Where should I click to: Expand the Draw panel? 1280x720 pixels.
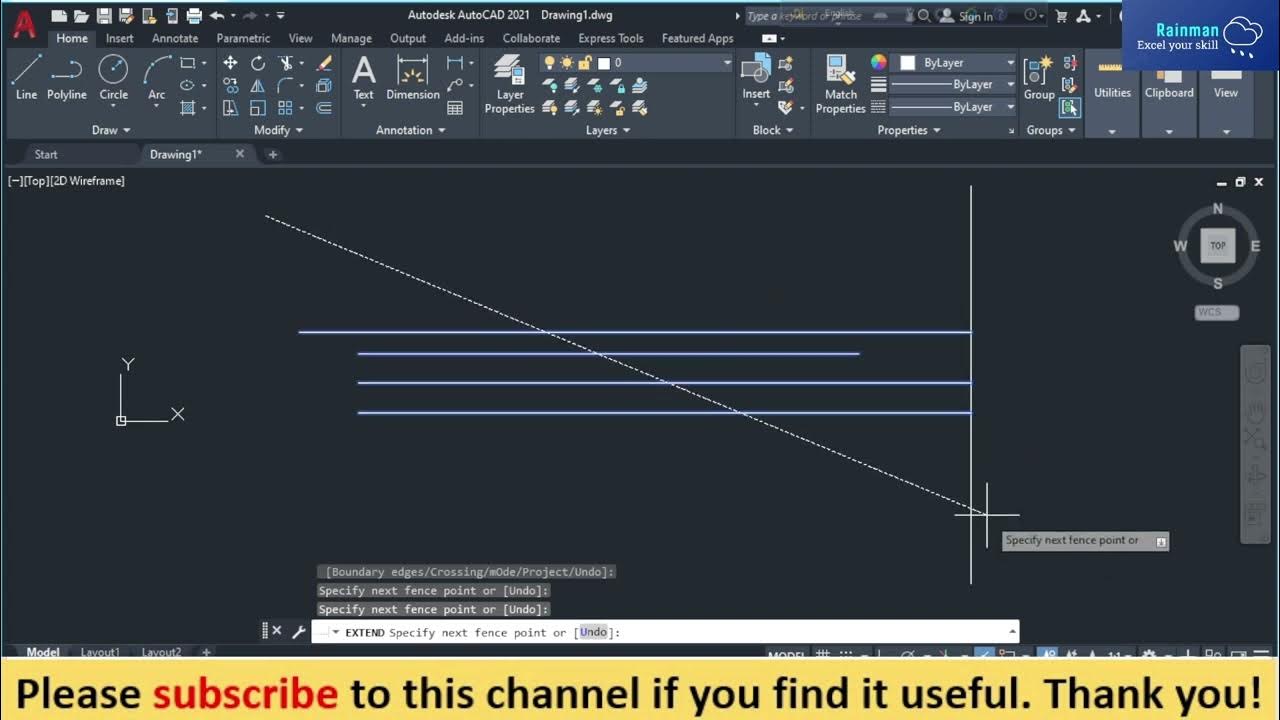click(111, 130)
